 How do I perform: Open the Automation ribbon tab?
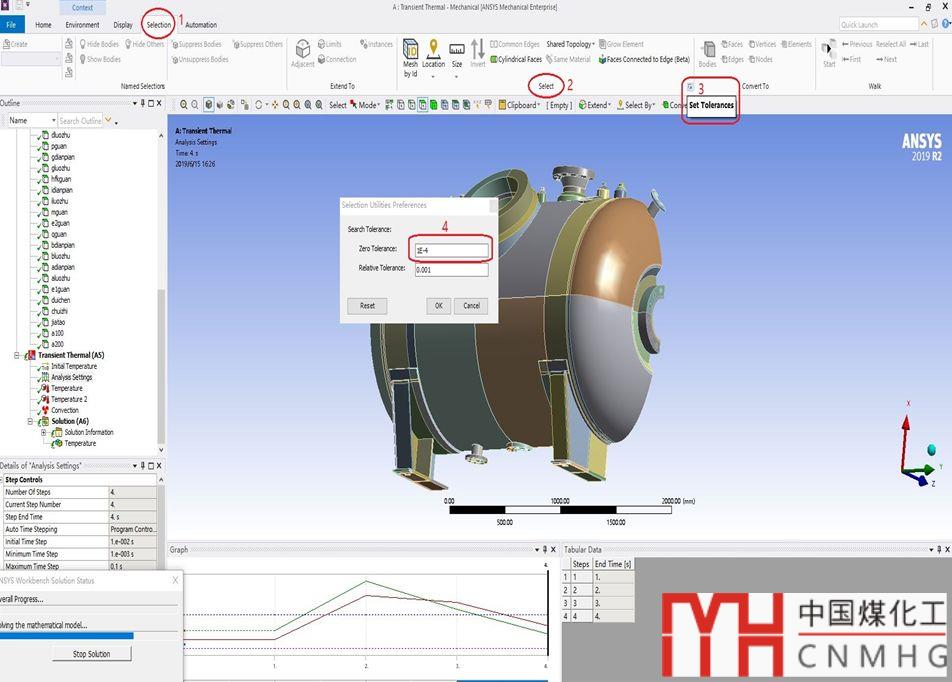(x=201, y=25)
